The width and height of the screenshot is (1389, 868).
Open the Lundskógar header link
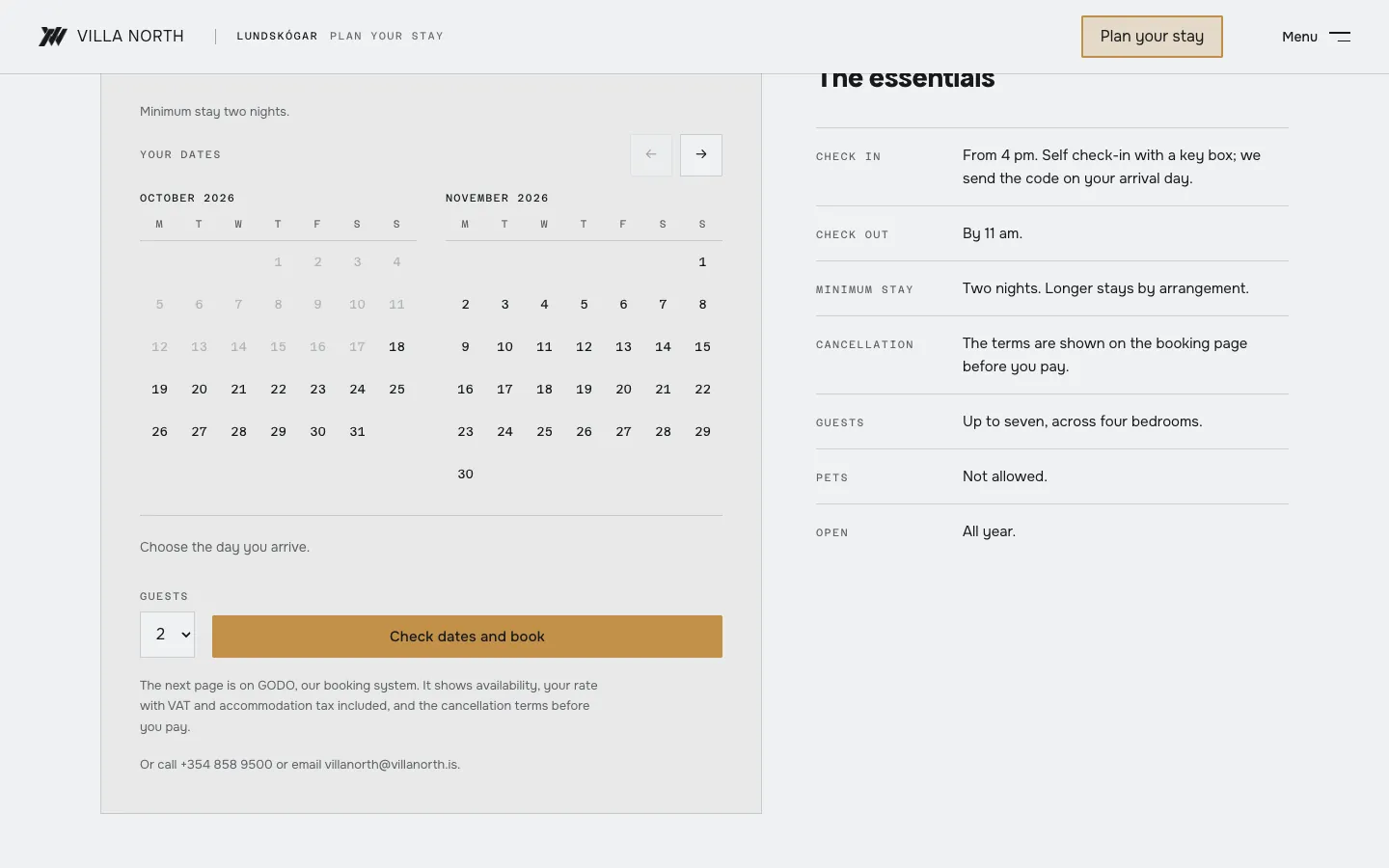[x=277, y=37]
